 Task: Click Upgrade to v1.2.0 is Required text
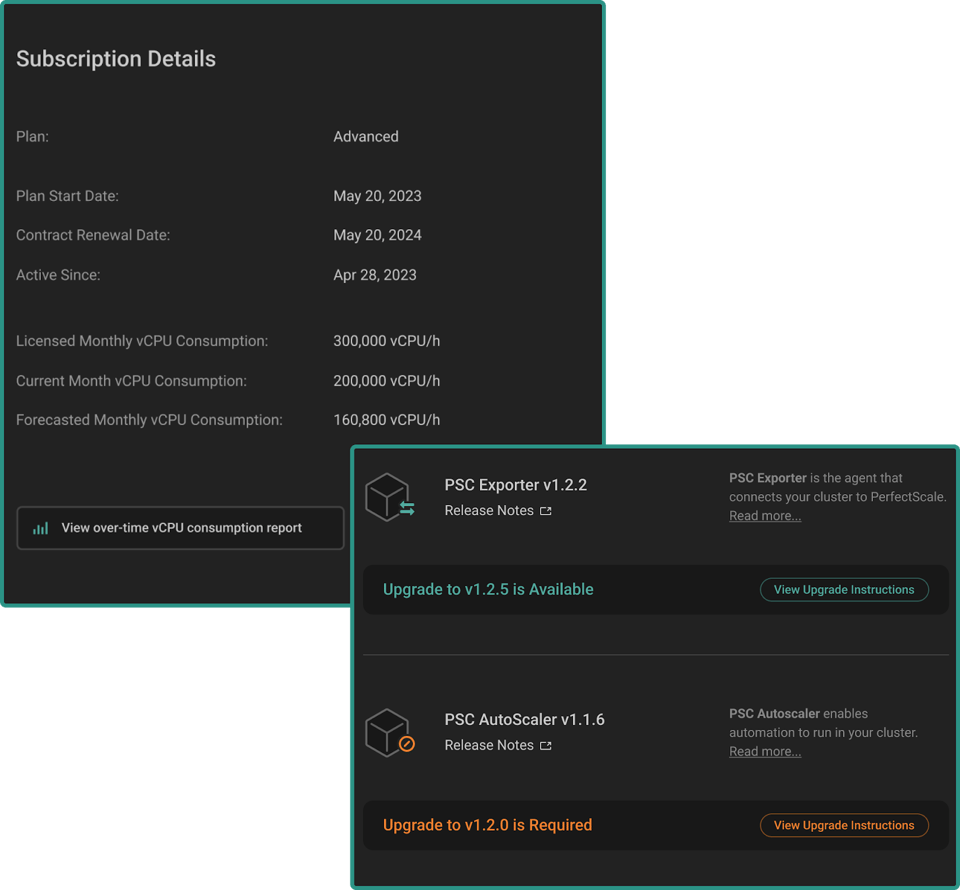pos(487,825)
